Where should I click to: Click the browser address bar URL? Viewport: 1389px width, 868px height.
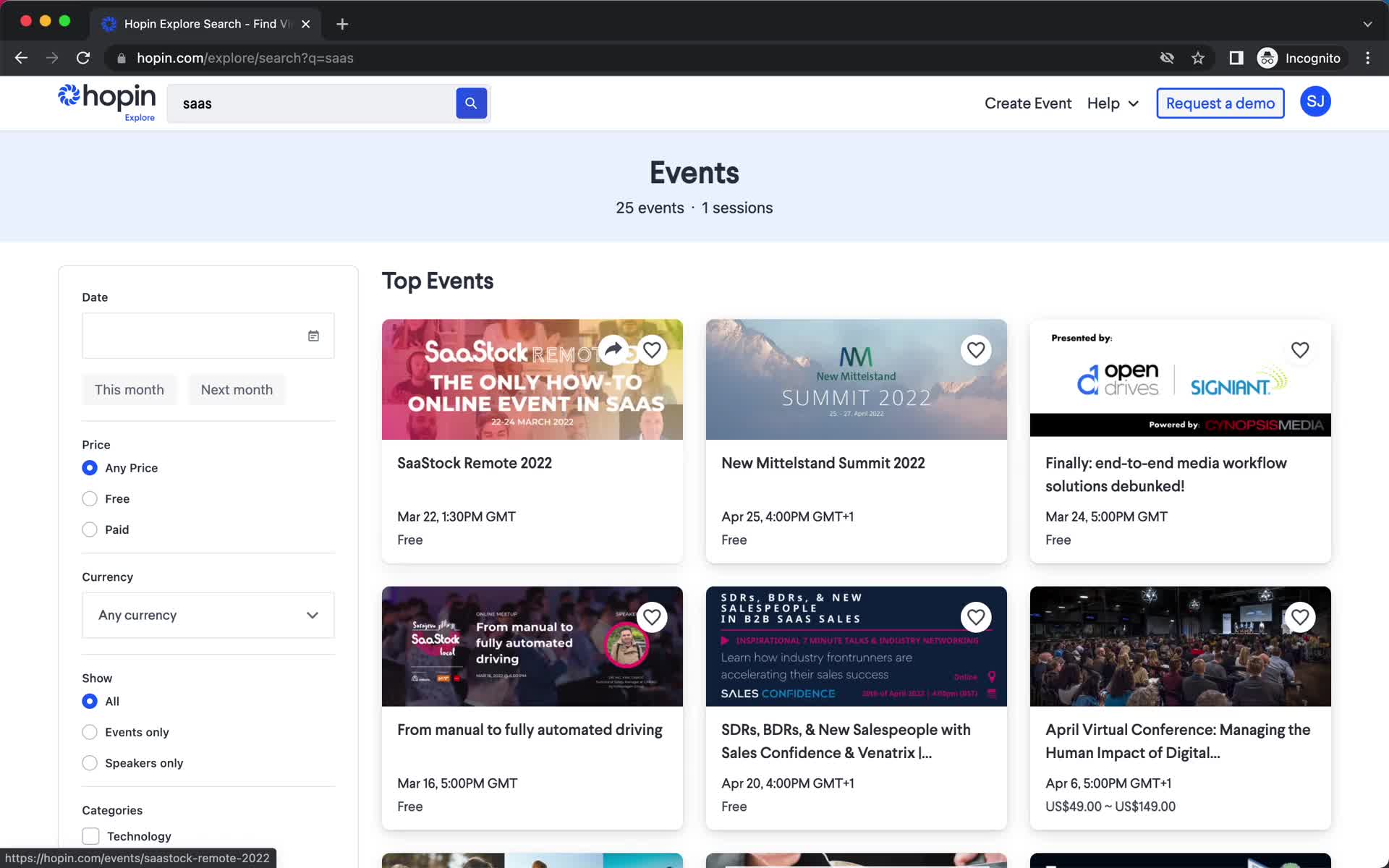click(x=245, y=58)
